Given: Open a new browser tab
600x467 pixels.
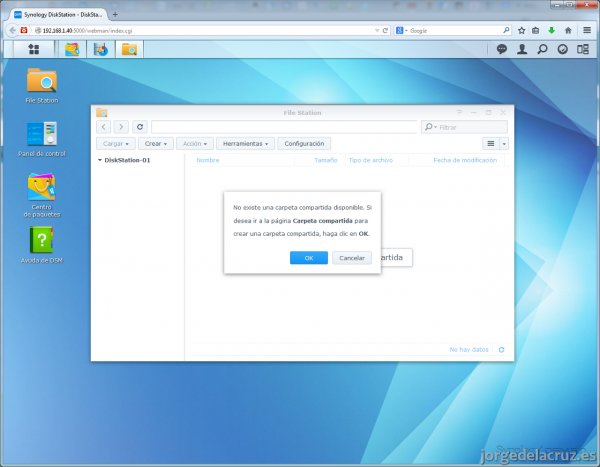Looking at the screenshot, I should [x=115, y=15].
